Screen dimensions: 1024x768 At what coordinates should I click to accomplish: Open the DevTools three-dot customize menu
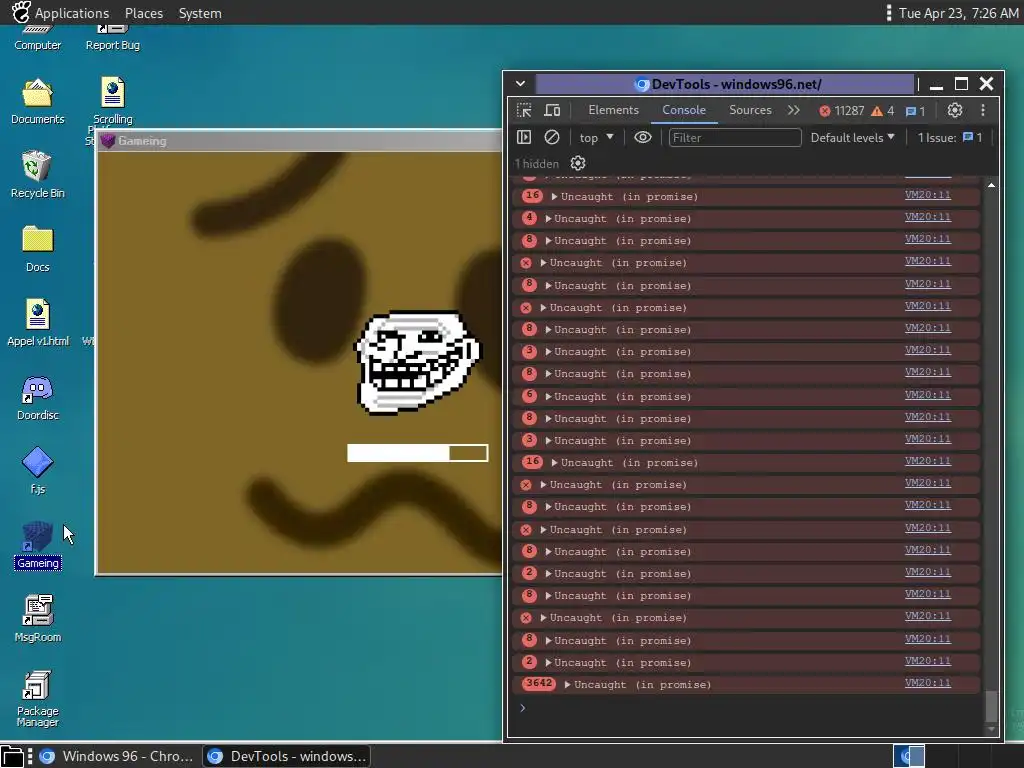[x=983, y=110]
